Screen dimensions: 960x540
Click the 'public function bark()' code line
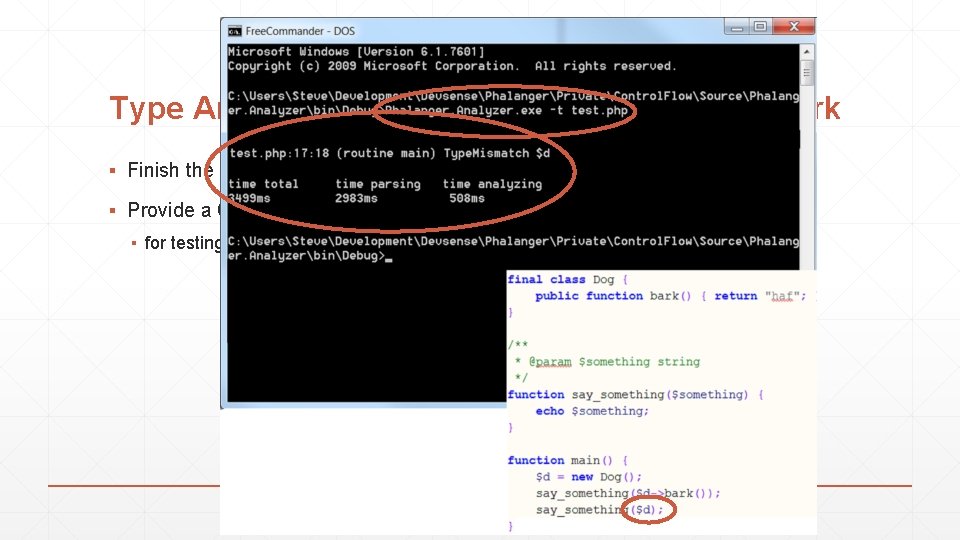[670, 296]
